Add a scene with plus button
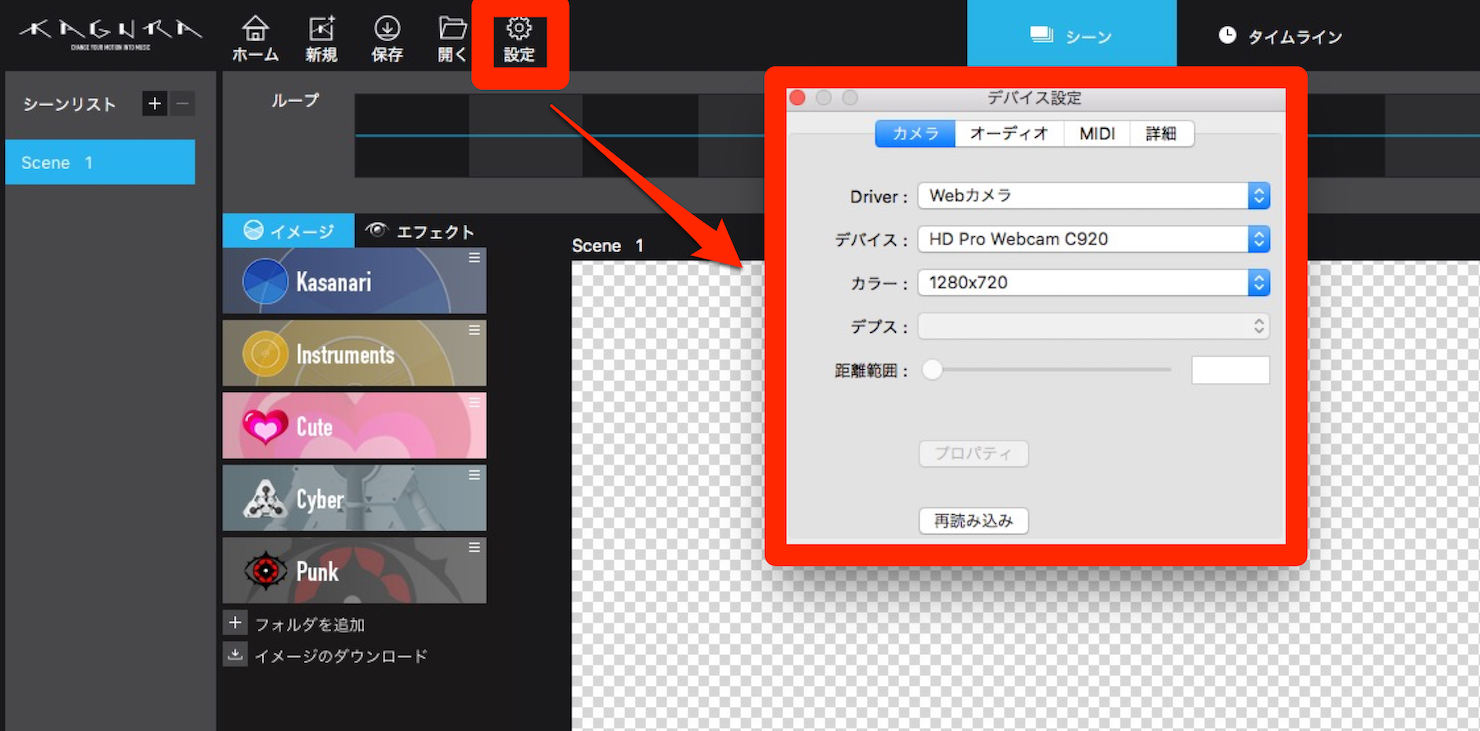Screen dimensions: 1480x731 tap(154, 104)
